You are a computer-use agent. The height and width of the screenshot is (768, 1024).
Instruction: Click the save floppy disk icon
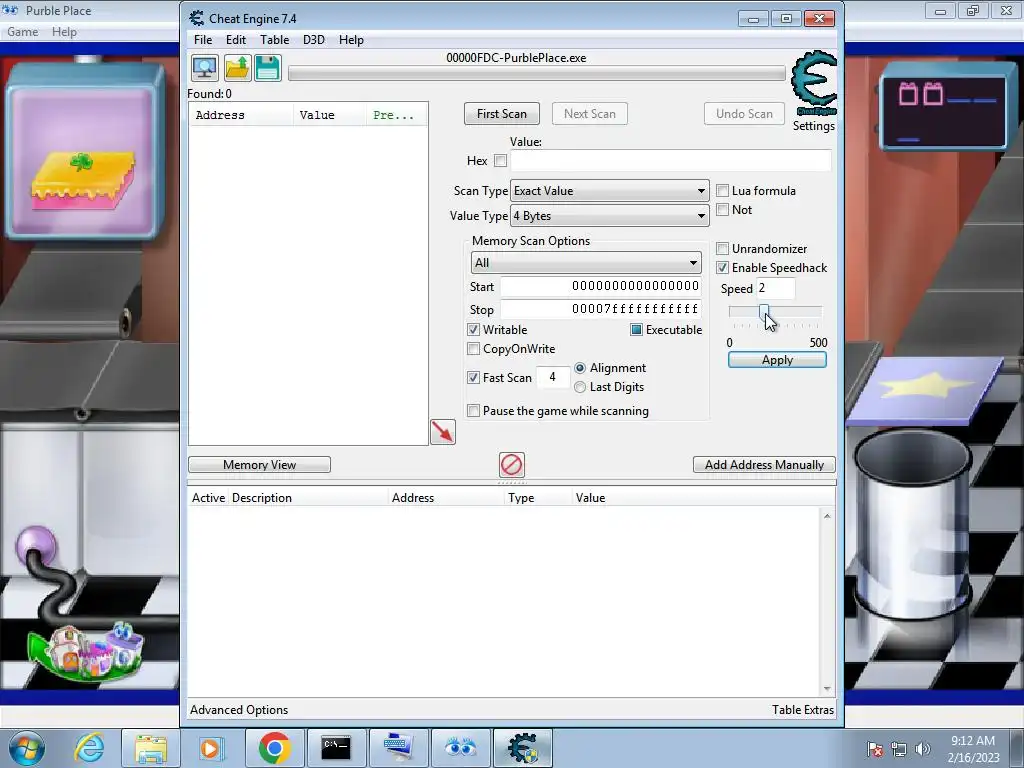point(268,68)
